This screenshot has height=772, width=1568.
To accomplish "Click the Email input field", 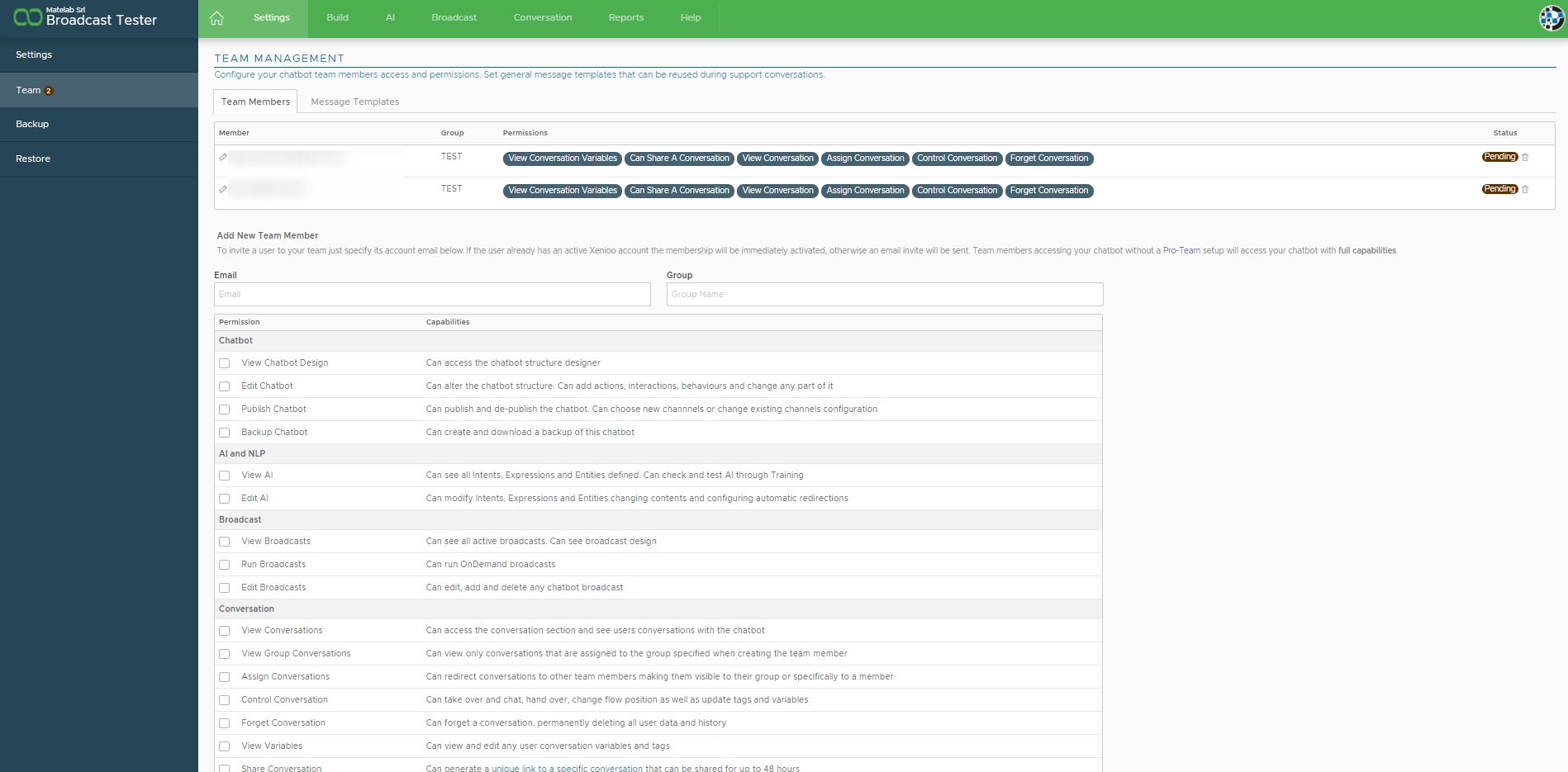I will point(432,294).
